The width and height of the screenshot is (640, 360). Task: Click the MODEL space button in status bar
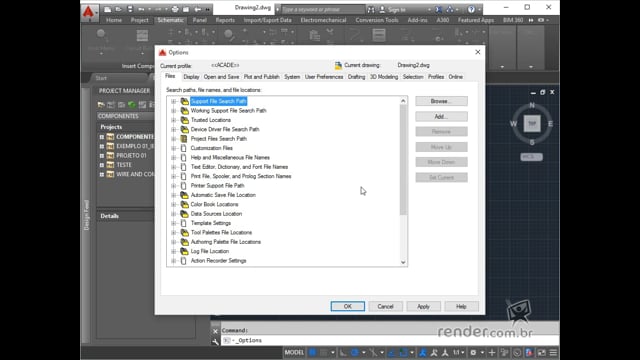(294, 353)
